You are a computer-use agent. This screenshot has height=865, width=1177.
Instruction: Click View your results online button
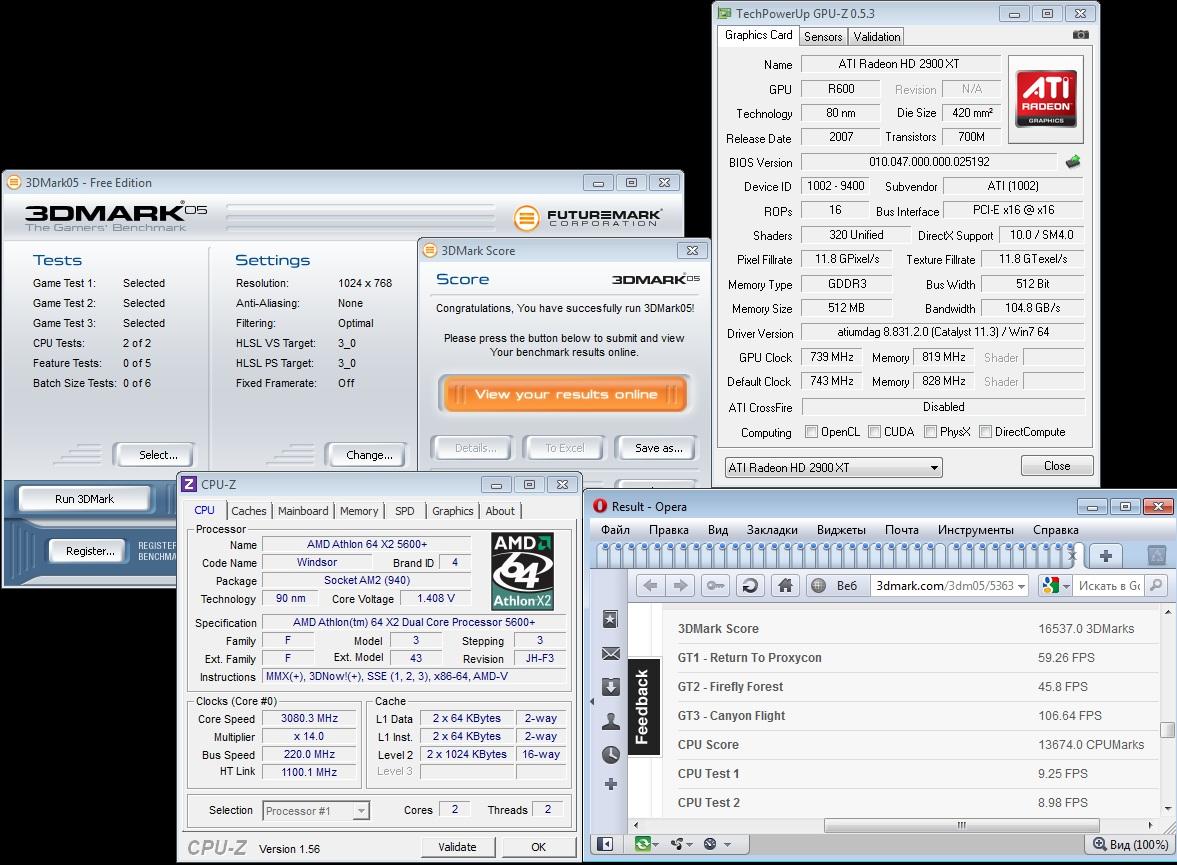pos(564,394)
